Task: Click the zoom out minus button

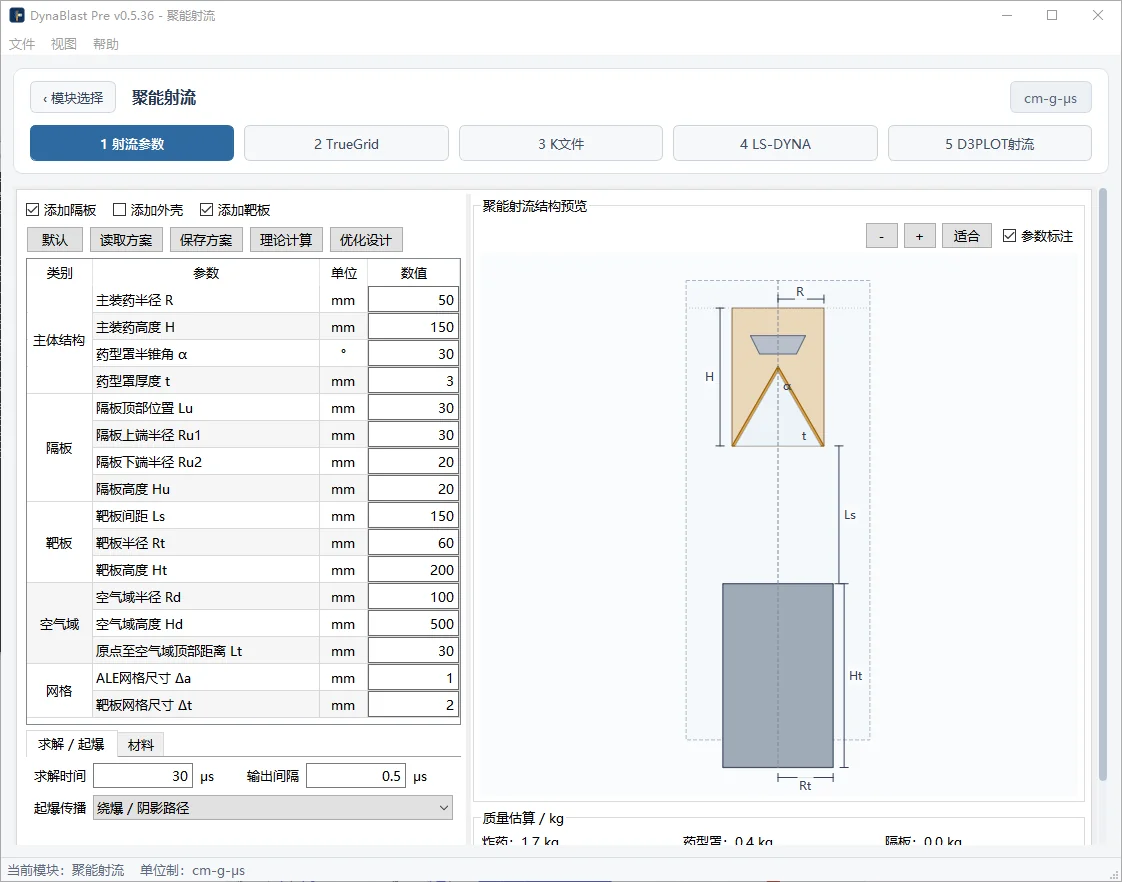Action: (882, 236)
